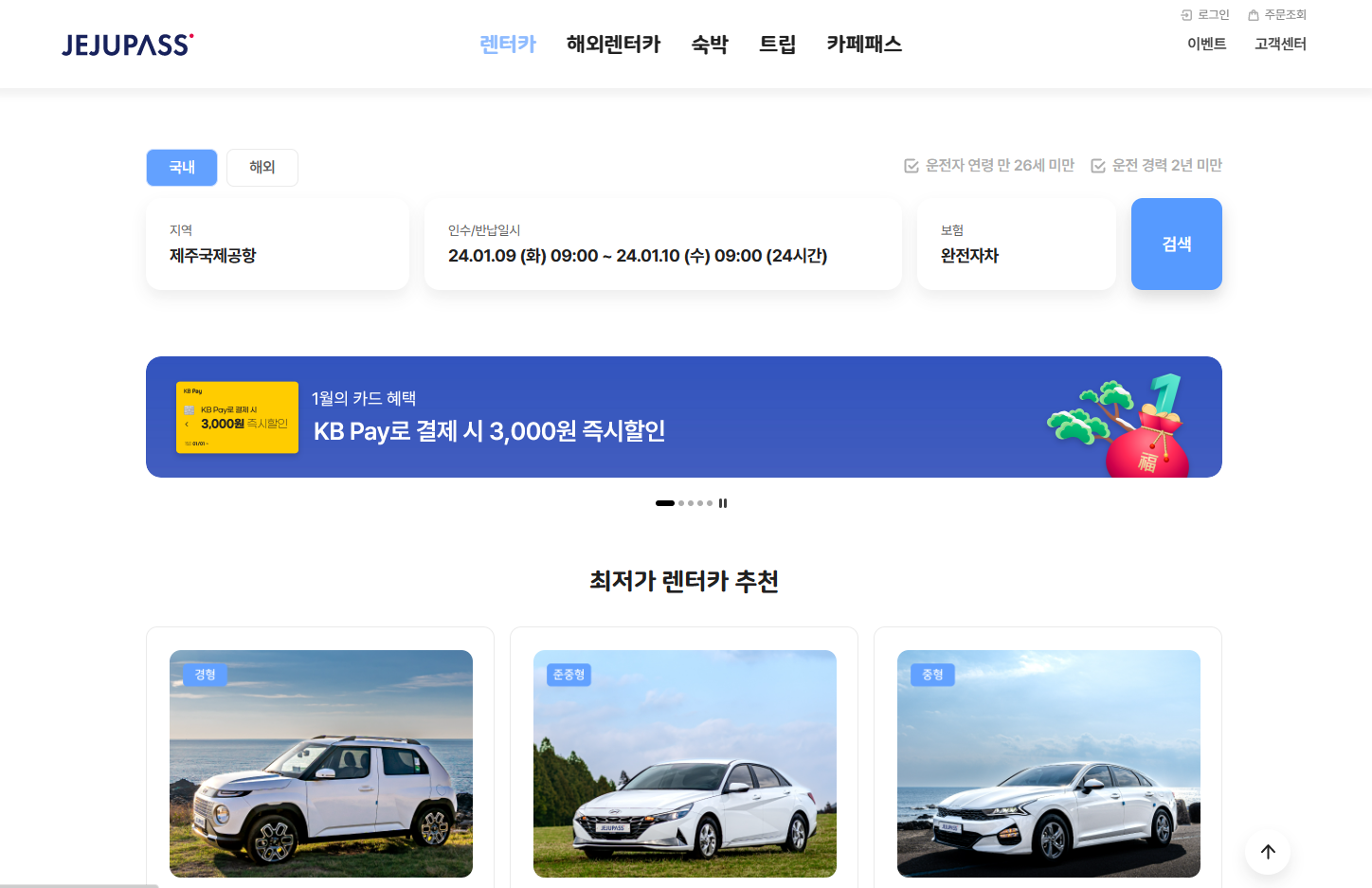Click the scroll-to-top arrow button
This screenshot has height=888, width=1372.
pos(1268,851)
